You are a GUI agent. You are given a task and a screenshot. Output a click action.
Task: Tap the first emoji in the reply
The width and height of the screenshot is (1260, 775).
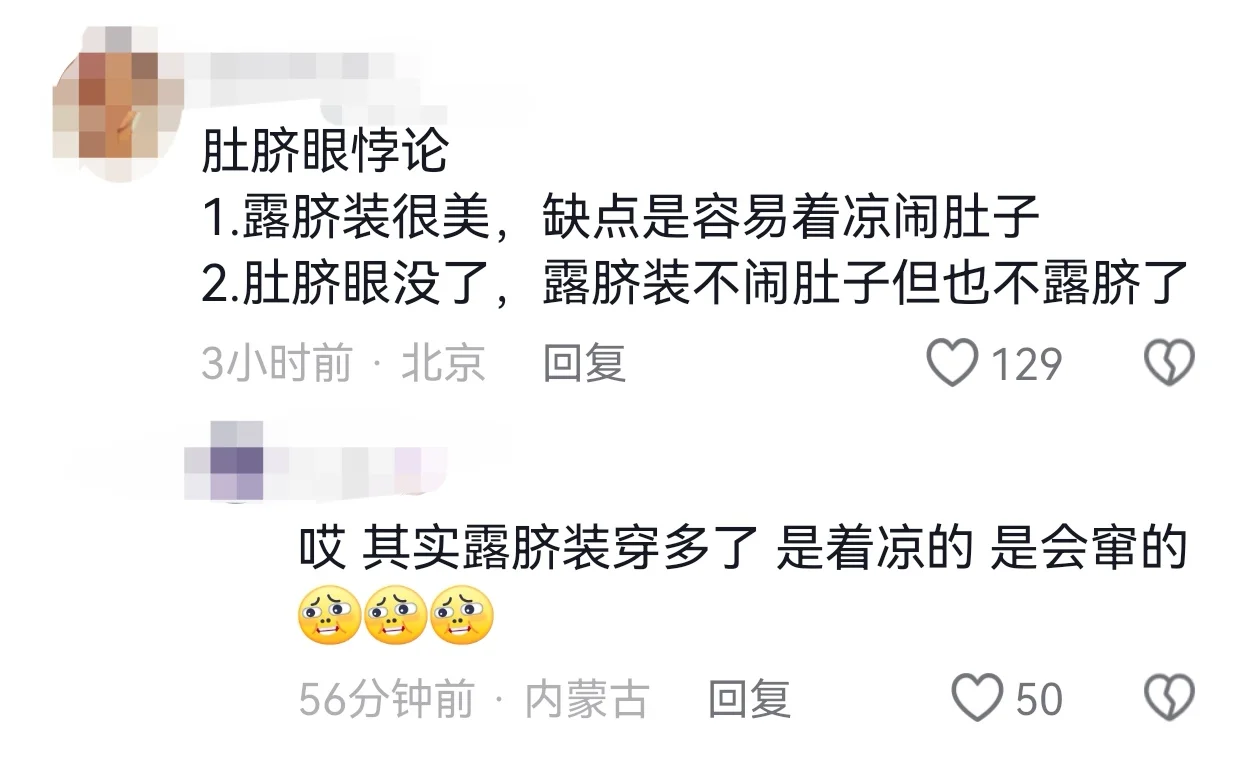pos(330,613)
